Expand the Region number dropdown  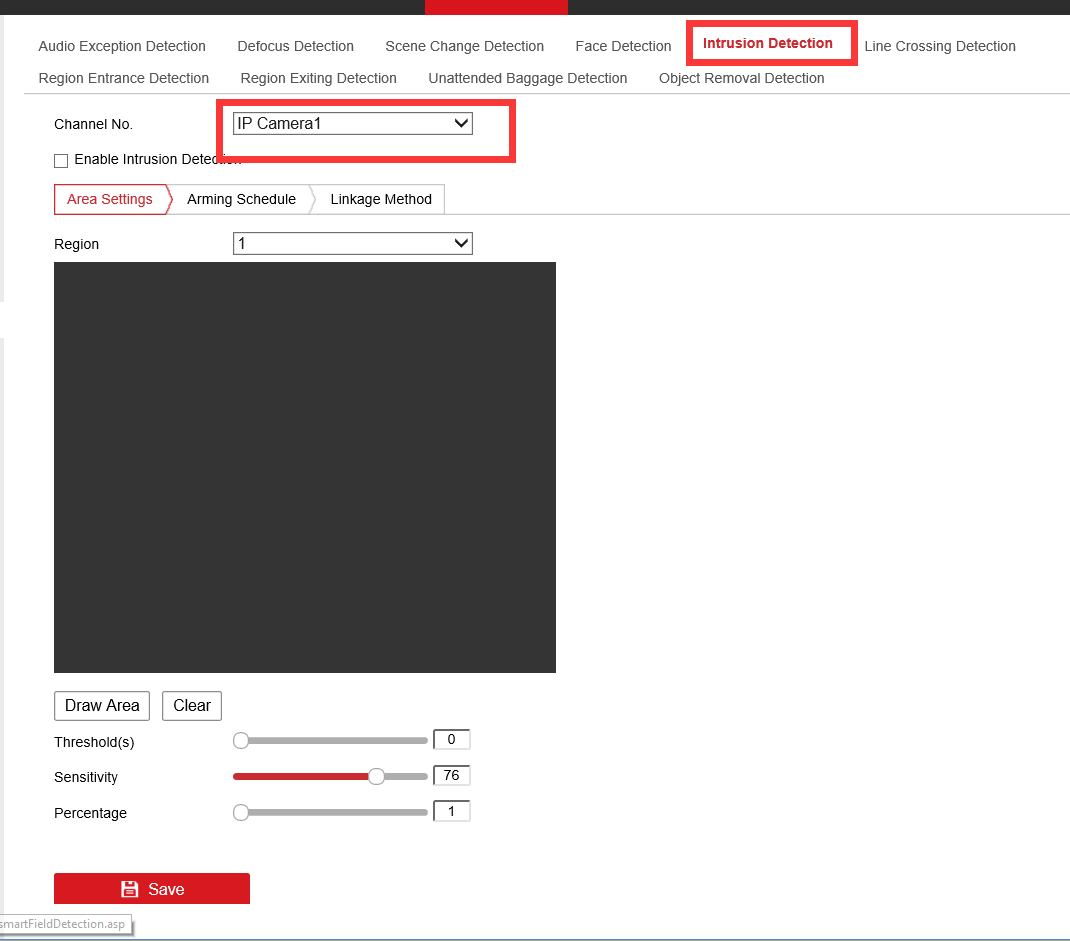click(x=352, y=244)
